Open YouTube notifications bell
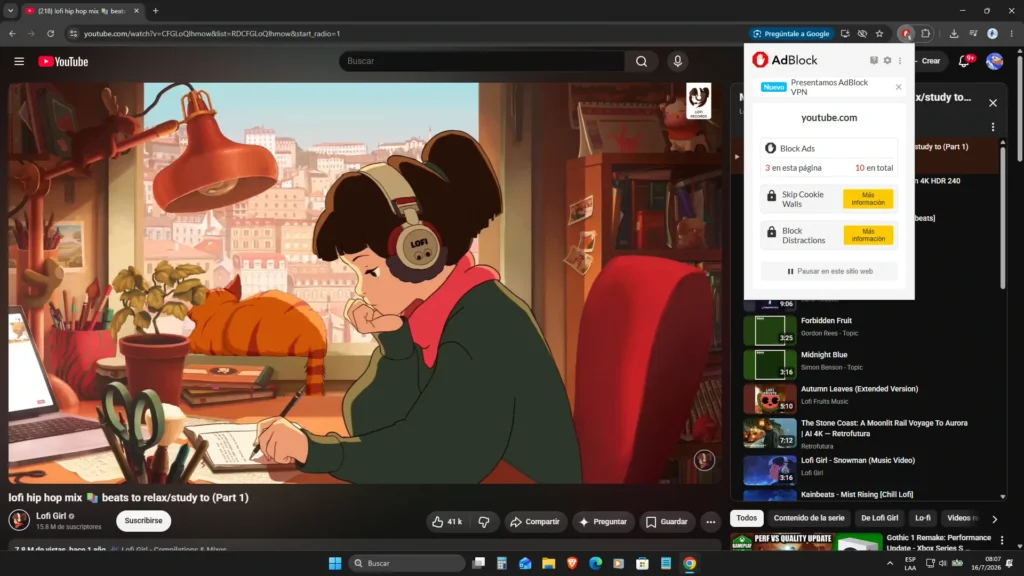1024x576 pixels. [964, 61]
